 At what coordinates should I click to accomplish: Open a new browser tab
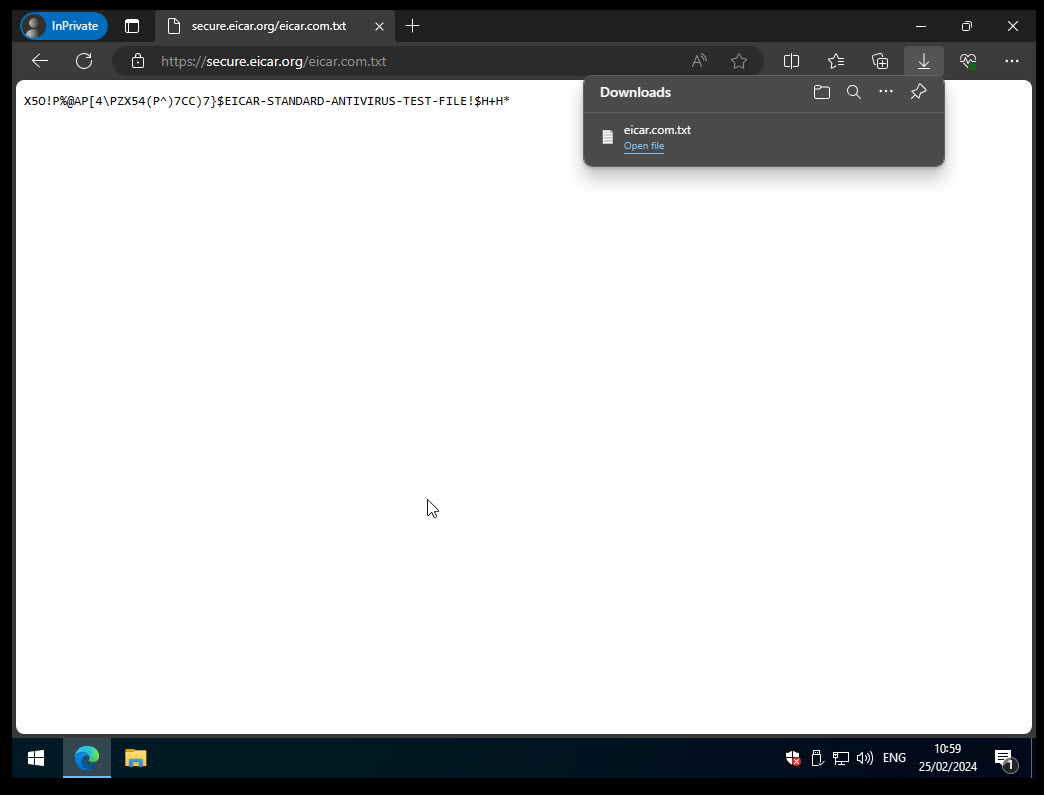point(412,26)
